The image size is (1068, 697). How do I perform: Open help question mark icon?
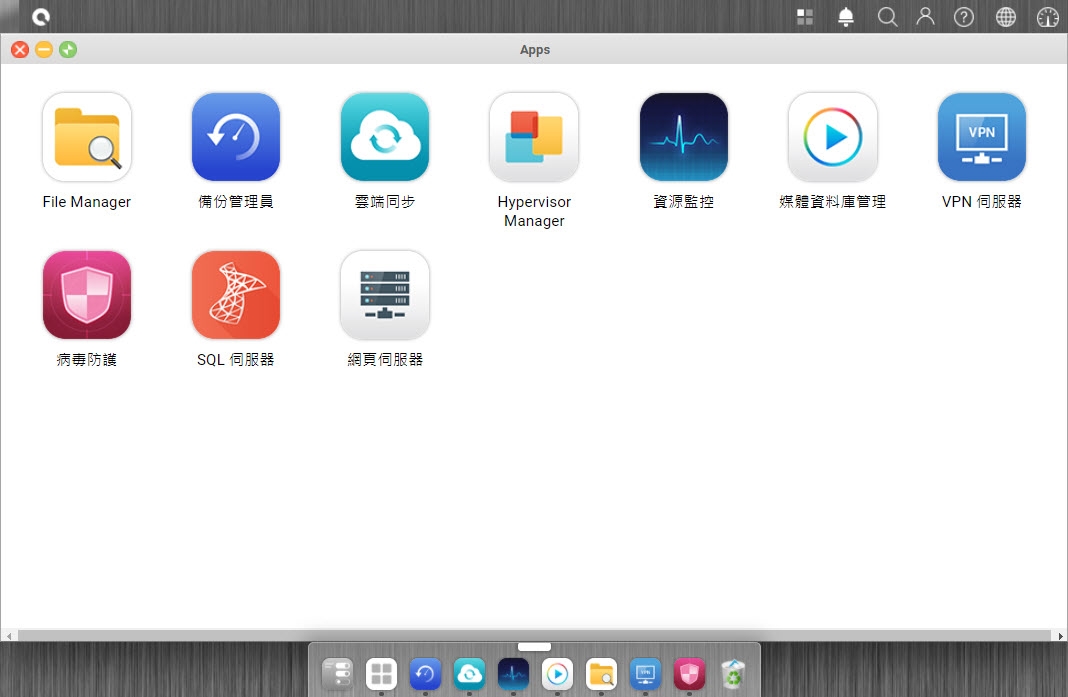964,17
